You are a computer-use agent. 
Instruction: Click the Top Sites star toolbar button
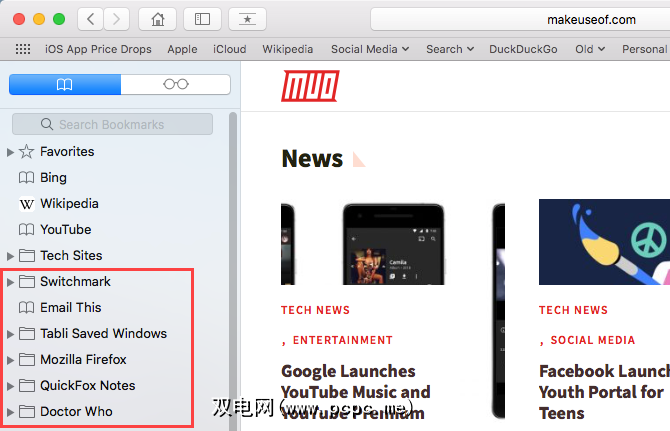pos(247,19)
